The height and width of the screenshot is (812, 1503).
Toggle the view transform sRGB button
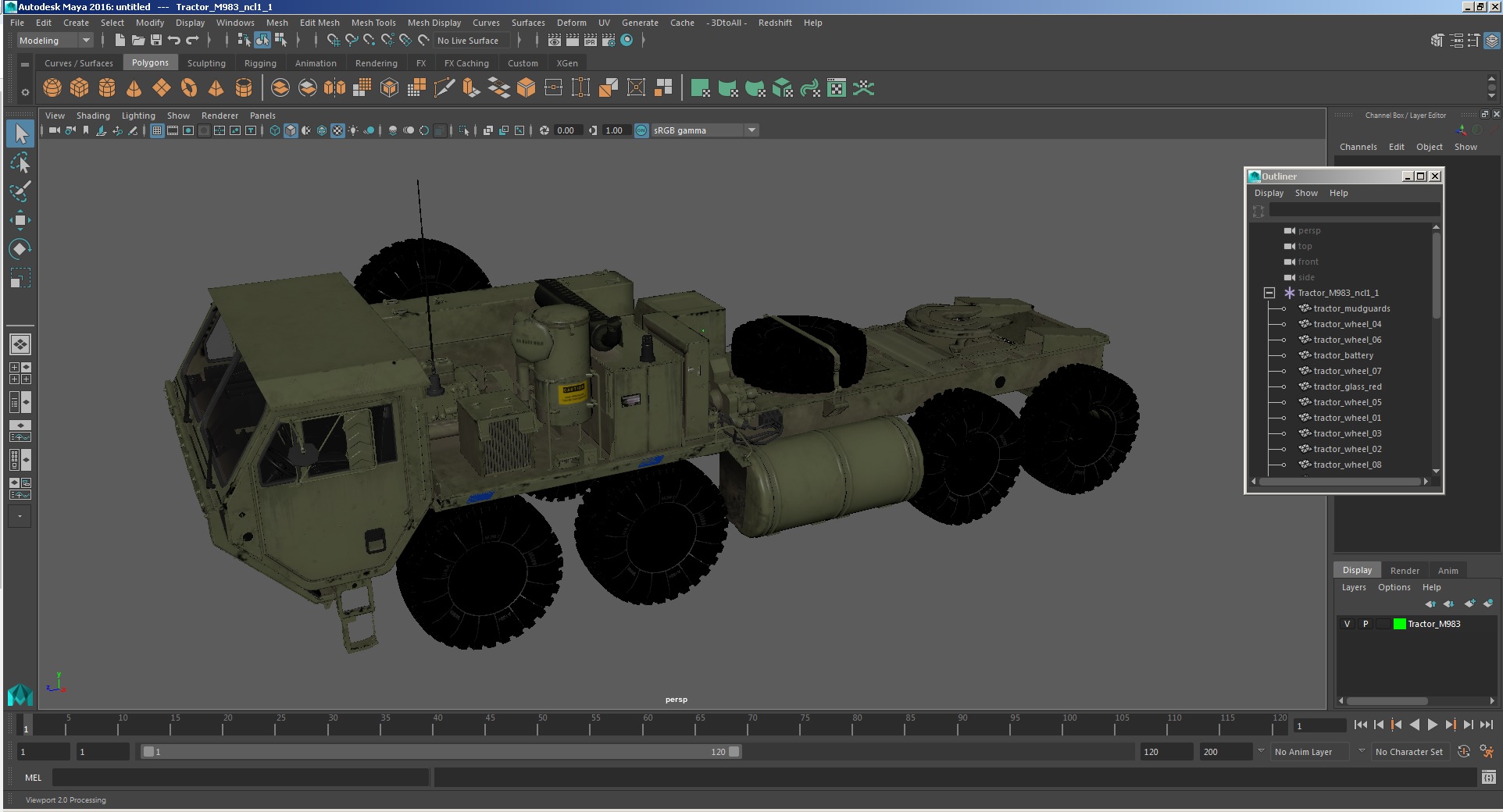click(x=641, y=130)
